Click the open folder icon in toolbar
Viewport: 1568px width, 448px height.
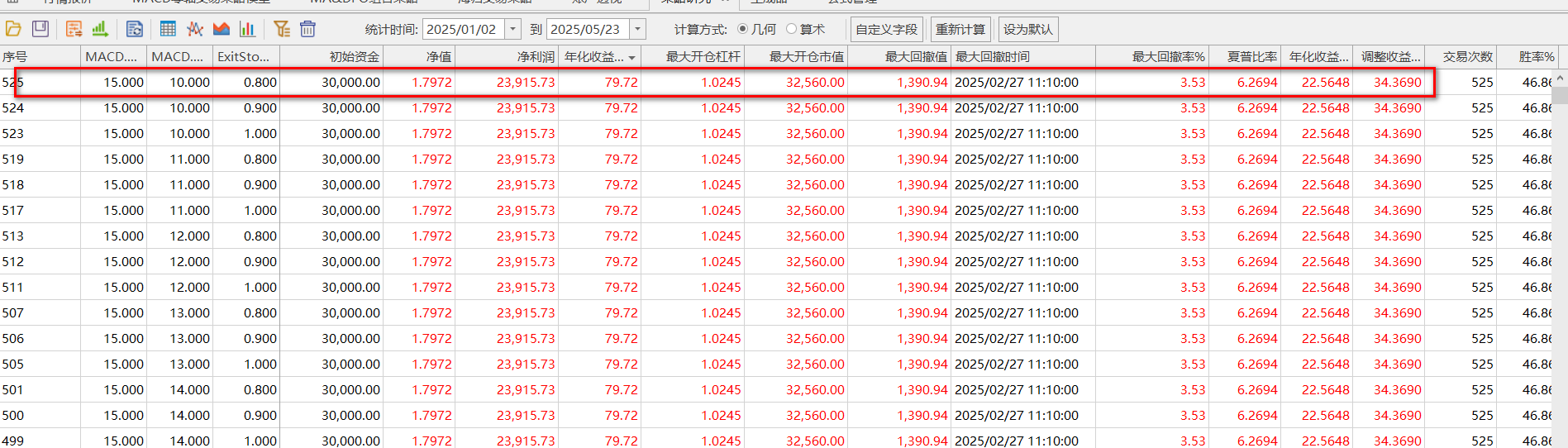point(13,29)
